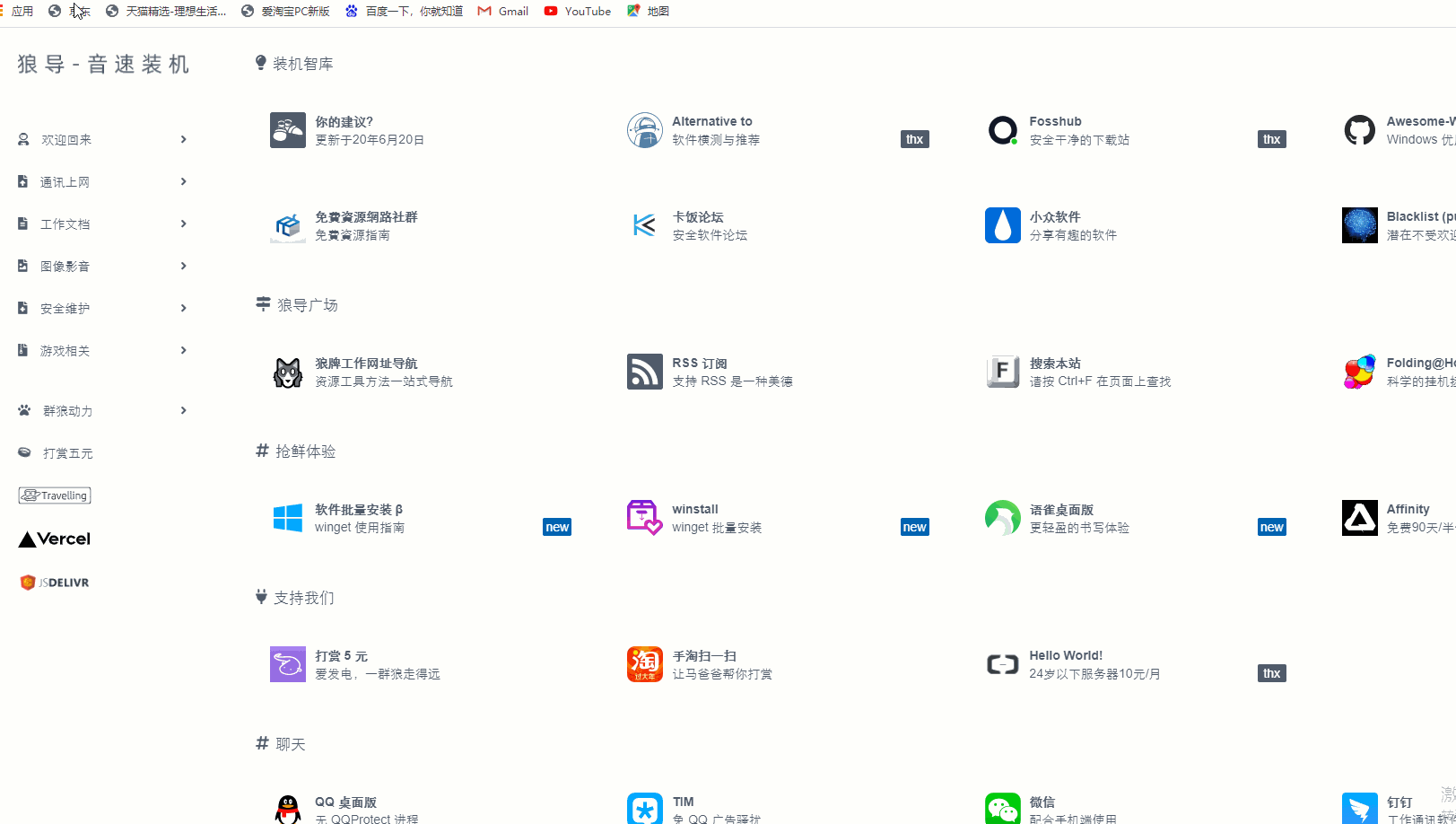Select 打赏五元 in the sidebar
The image size is (1456, 824).
[67, 453]
